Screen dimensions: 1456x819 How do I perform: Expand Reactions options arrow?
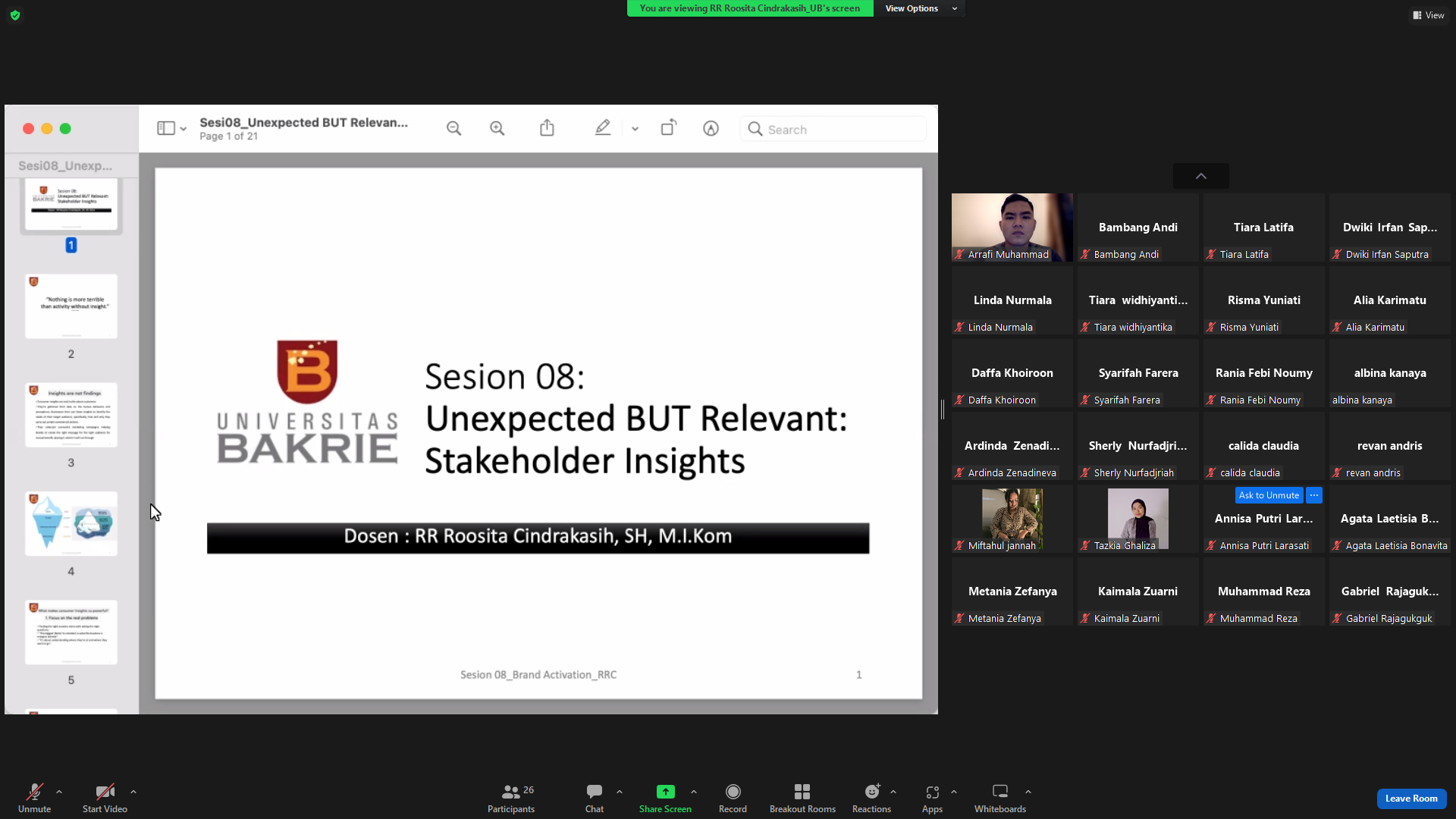point(893,792)
